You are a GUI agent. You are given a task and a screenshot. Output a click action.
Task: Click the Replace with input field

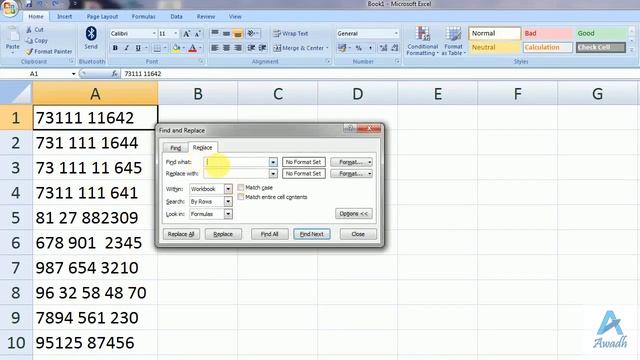click(236, 174)
